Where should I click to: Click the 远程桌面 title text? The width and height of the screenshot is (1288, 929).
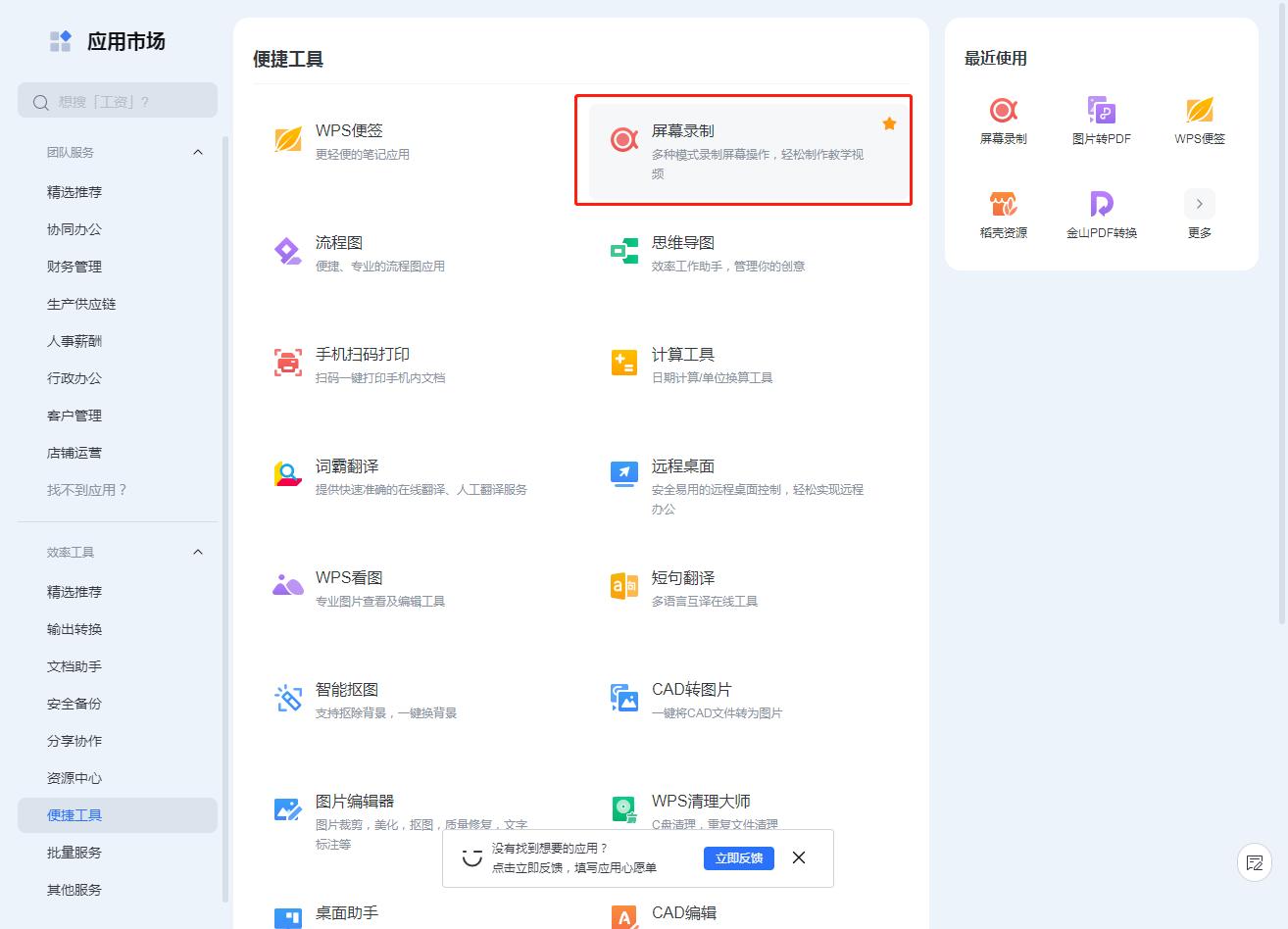point(683,466)
